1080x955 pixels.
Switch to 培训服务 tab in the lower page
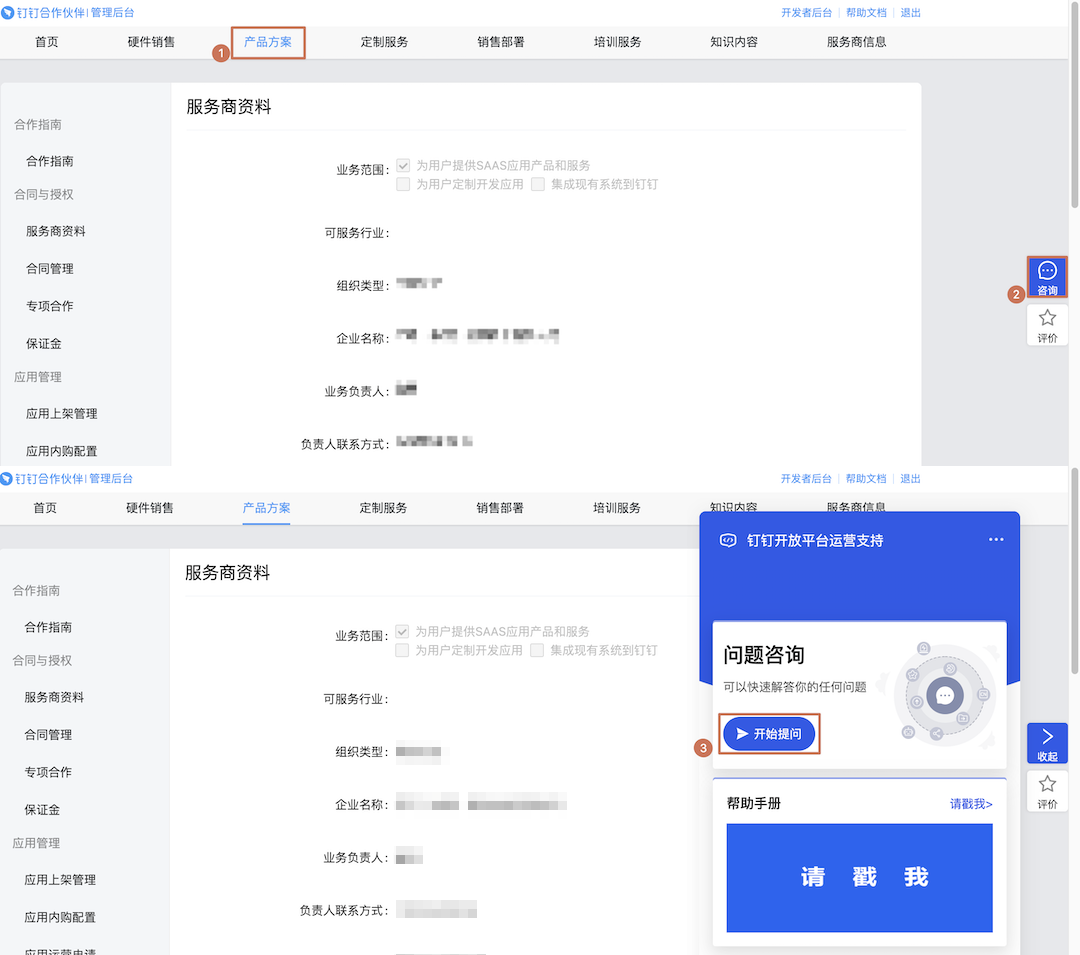click(x=616, y=508)
